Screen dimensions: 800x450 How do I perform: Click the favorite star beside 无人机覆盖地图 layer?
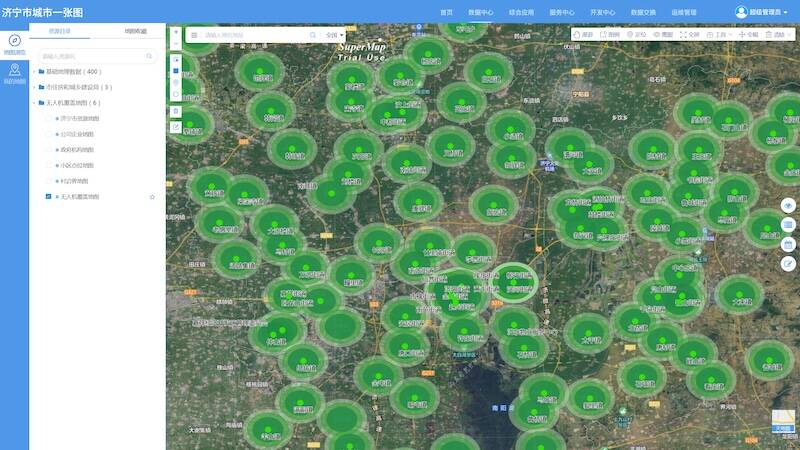click(152, 197)
